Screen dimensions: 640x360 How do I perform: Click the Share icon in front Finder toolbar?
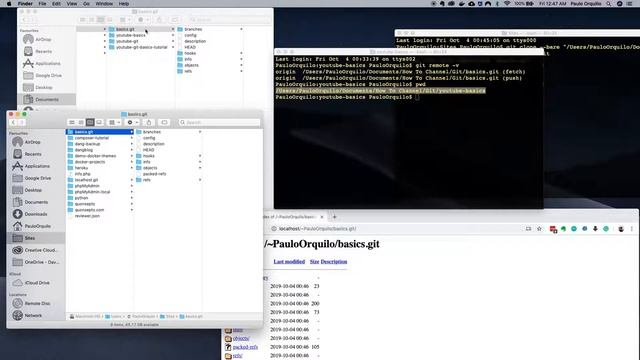[x=149, y=122]
